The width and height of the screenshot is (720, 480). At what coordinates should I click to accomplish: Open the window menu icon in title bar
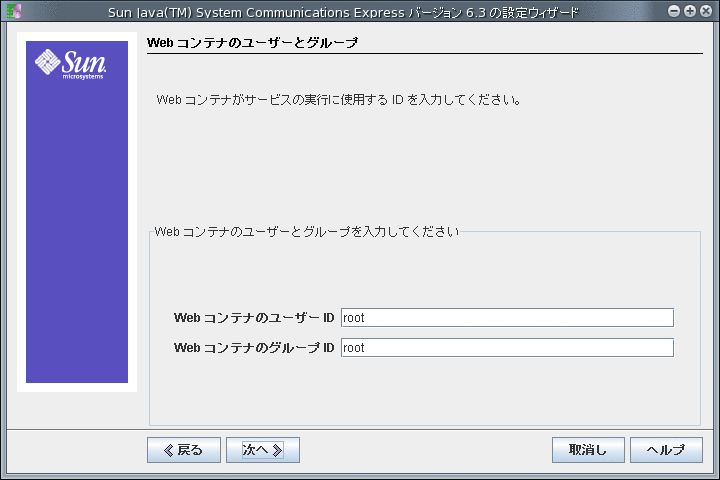click(14, 11)
